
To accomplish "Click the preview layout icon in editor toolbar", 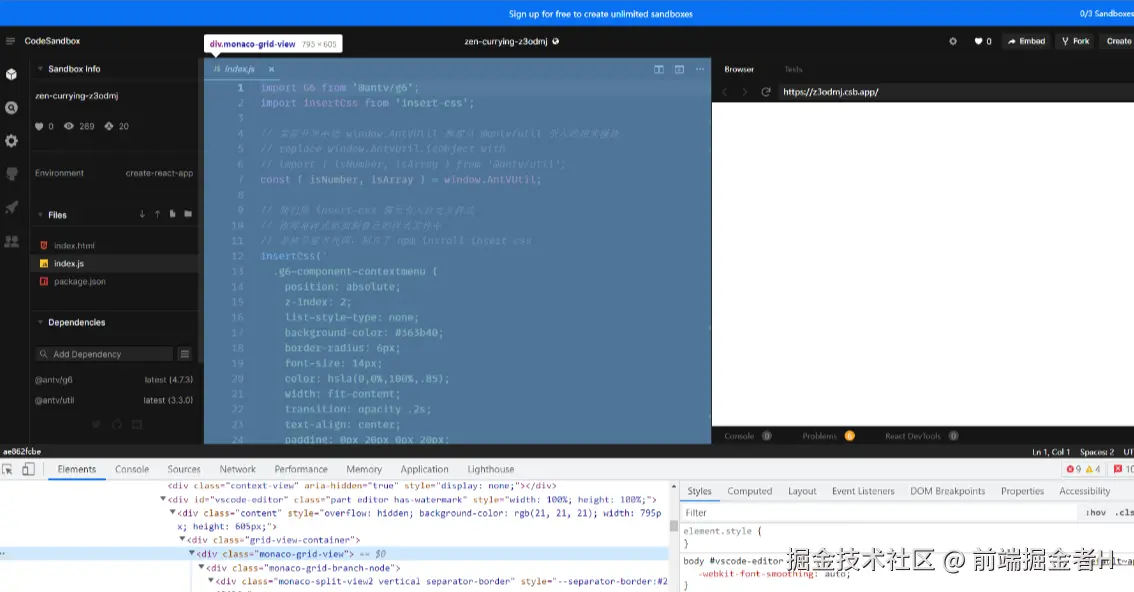I will click(x=679, y=69).
